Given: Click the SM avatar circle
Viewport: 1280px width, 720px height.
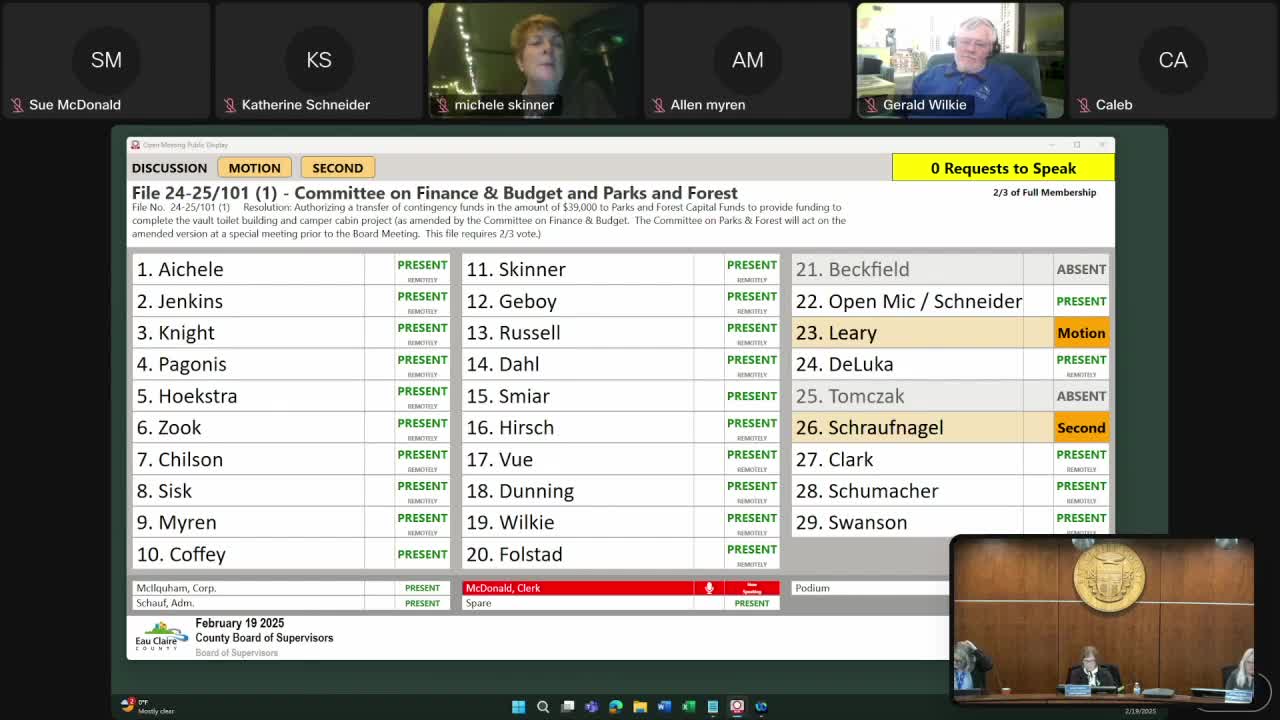Looking at the screenshot, I should pos(106,60).
